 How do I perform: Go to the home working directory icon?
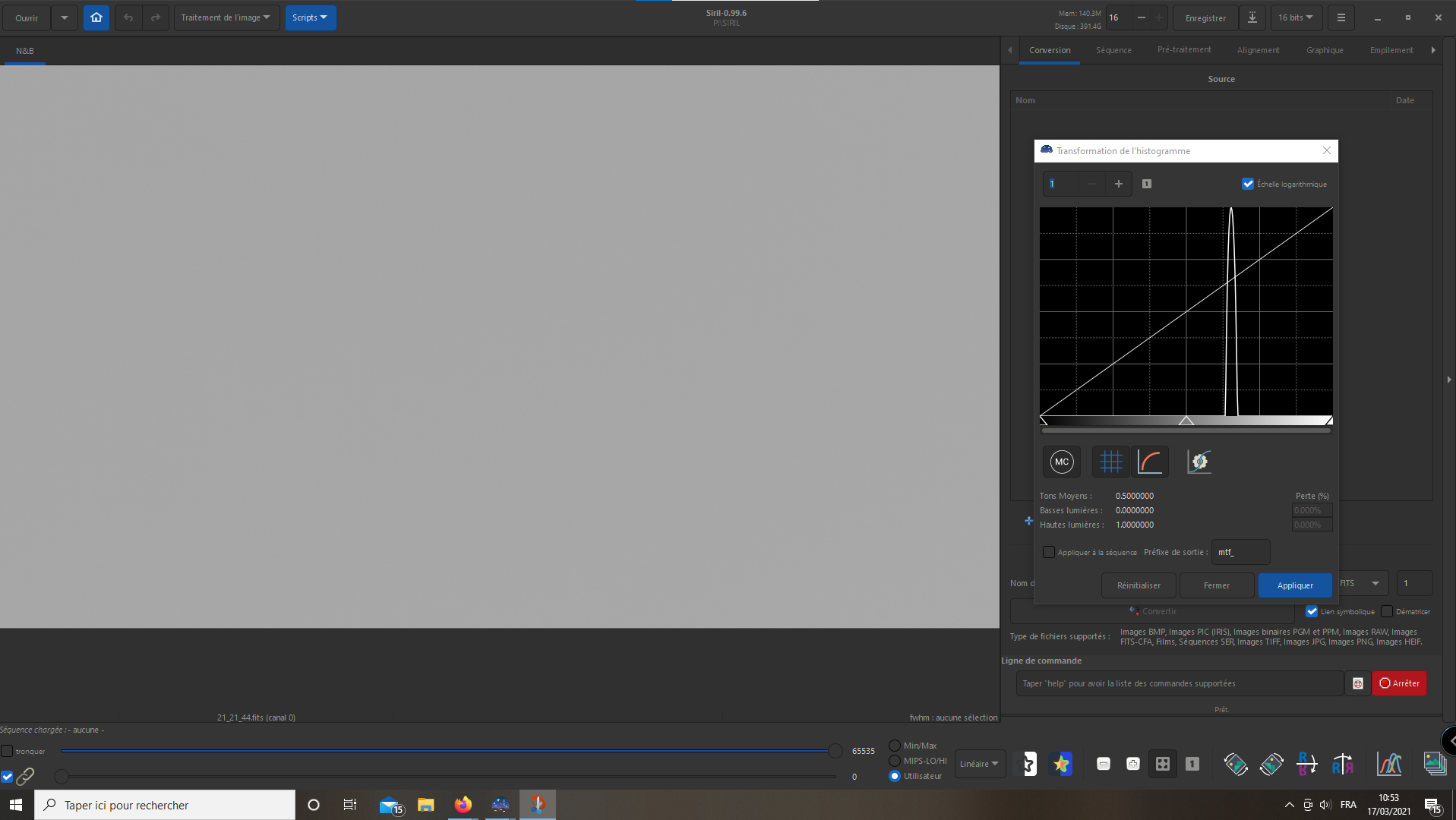96,17
